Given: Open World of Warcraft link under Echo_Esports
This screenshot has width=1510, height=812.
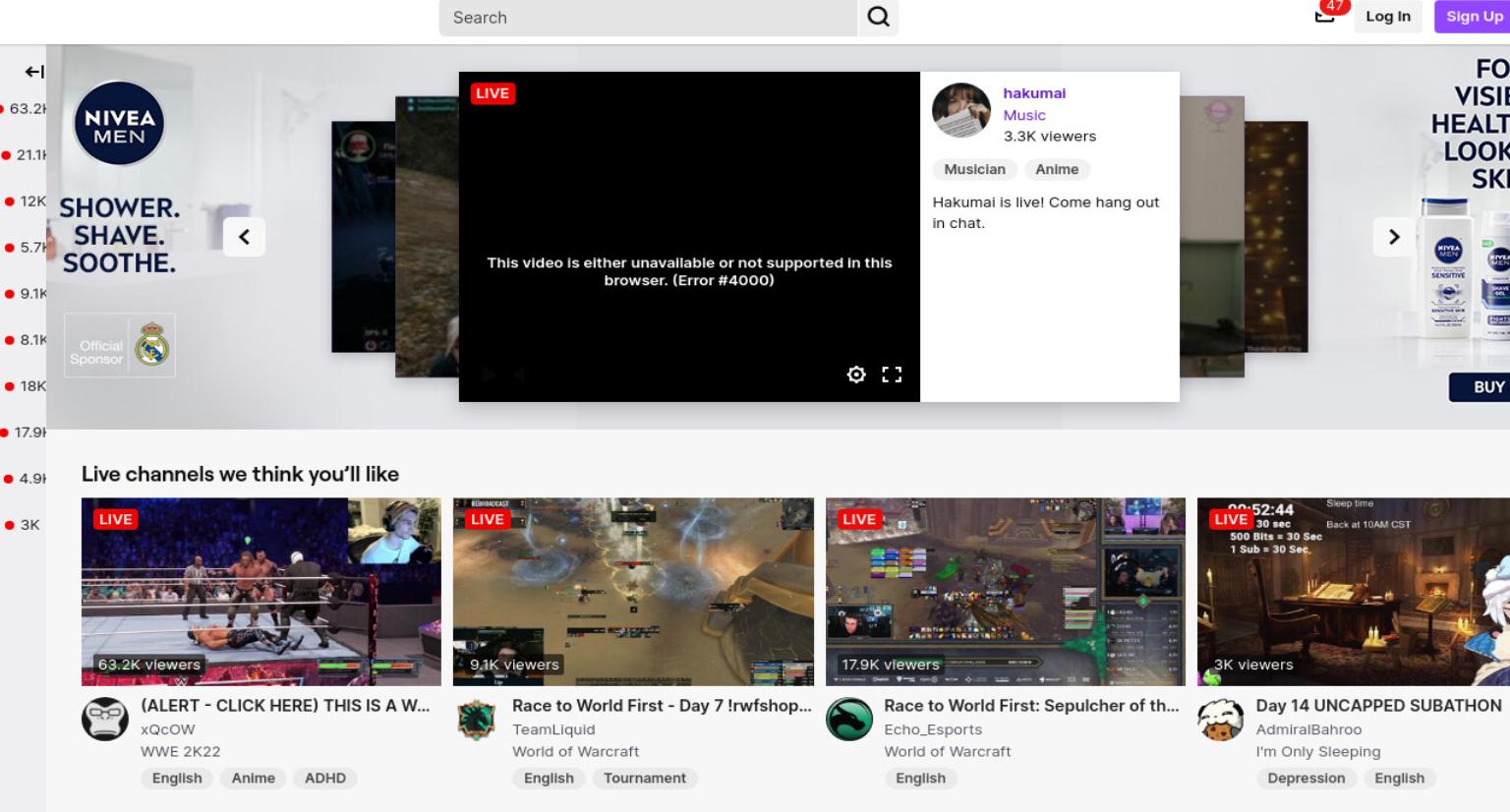Looking at the screenshot, I should [947, 751].
